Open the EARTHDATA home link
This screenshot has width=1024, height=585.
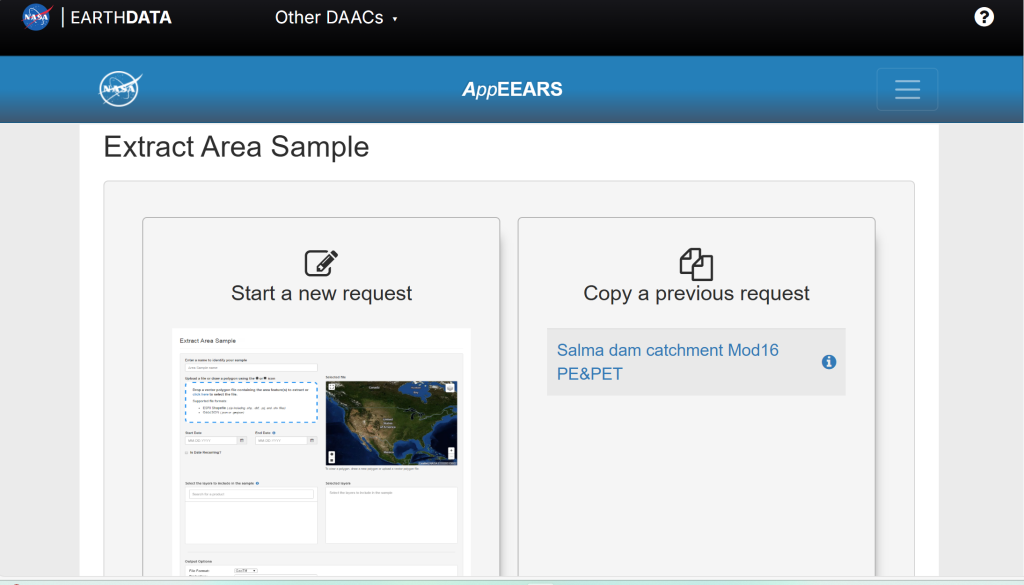(121, 18)
